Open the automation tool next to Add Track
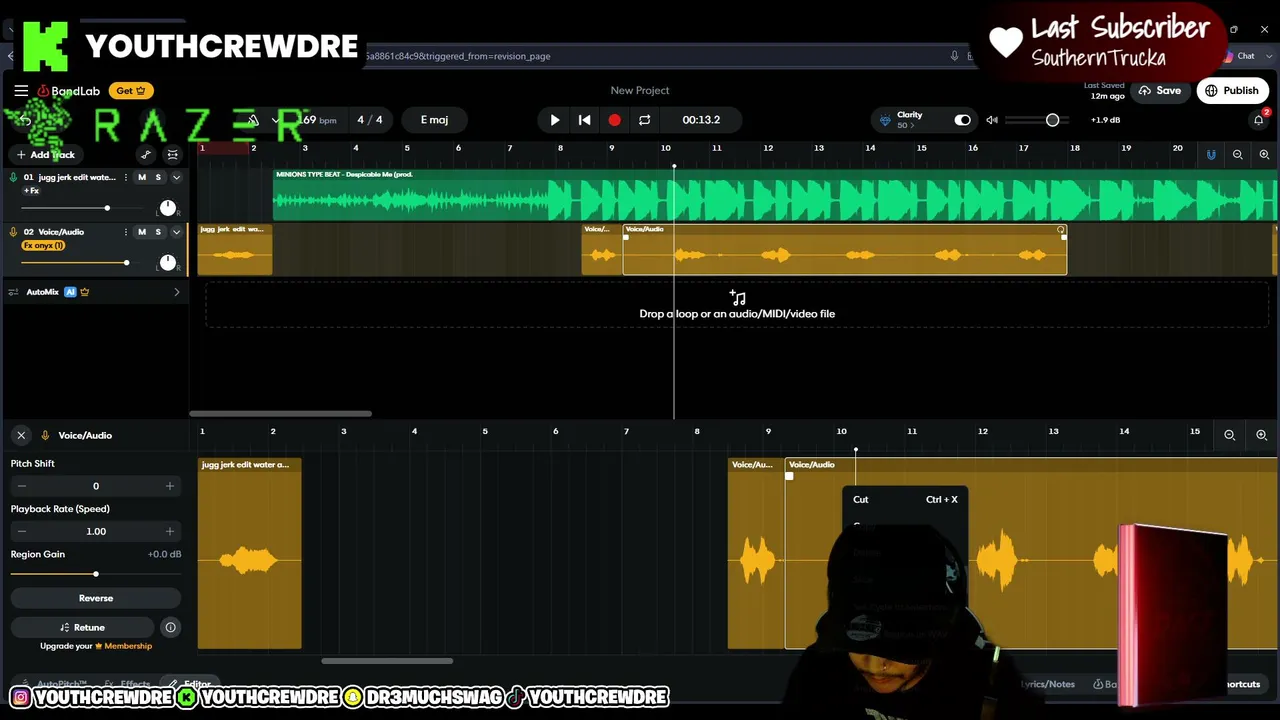The height and width of the screenshot is (720, 1280). (x=146, y=155)
